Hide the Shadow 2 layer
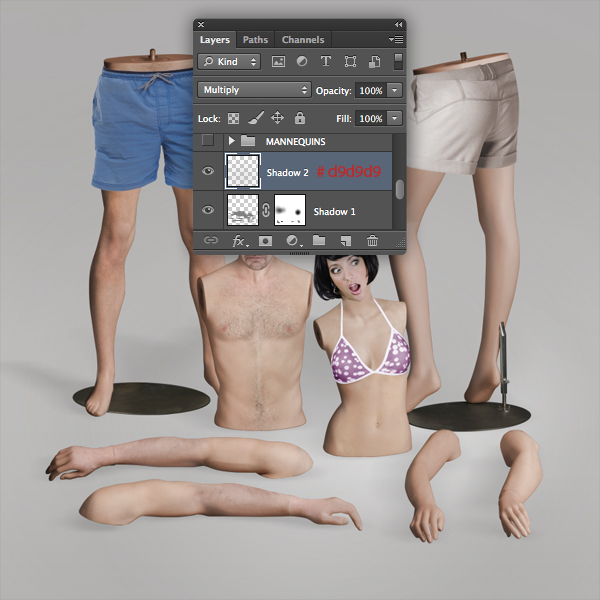 (208, 171)
